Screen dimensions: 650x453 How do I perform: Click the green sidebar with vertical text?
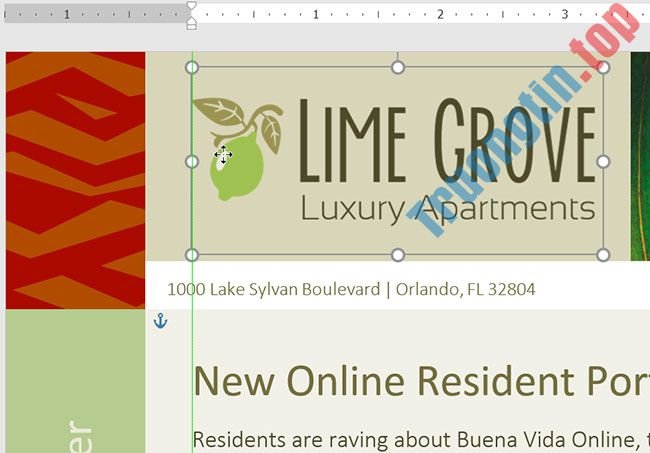pos(75,380)
